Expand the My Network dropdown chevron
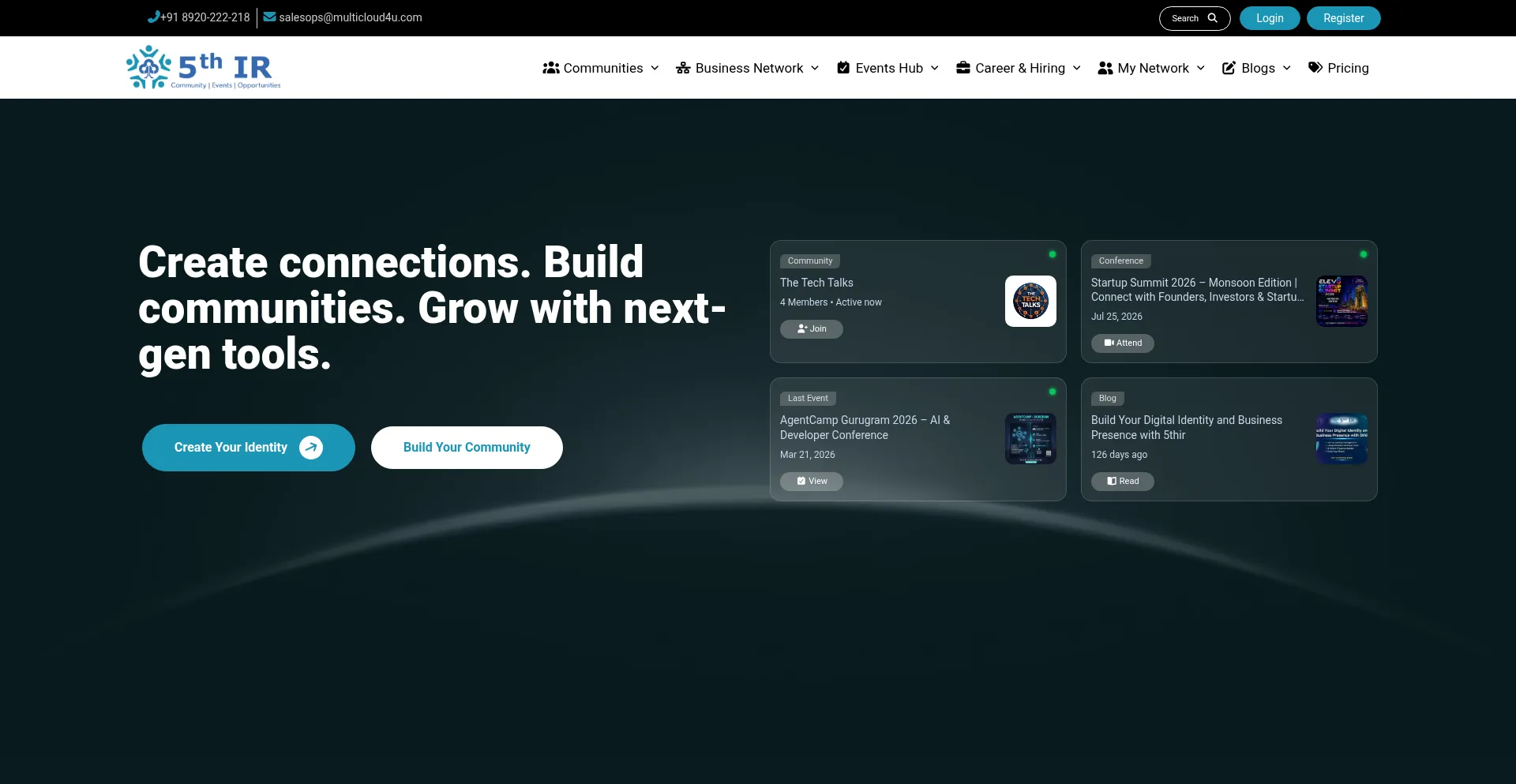 click(x=1201, y=68)
